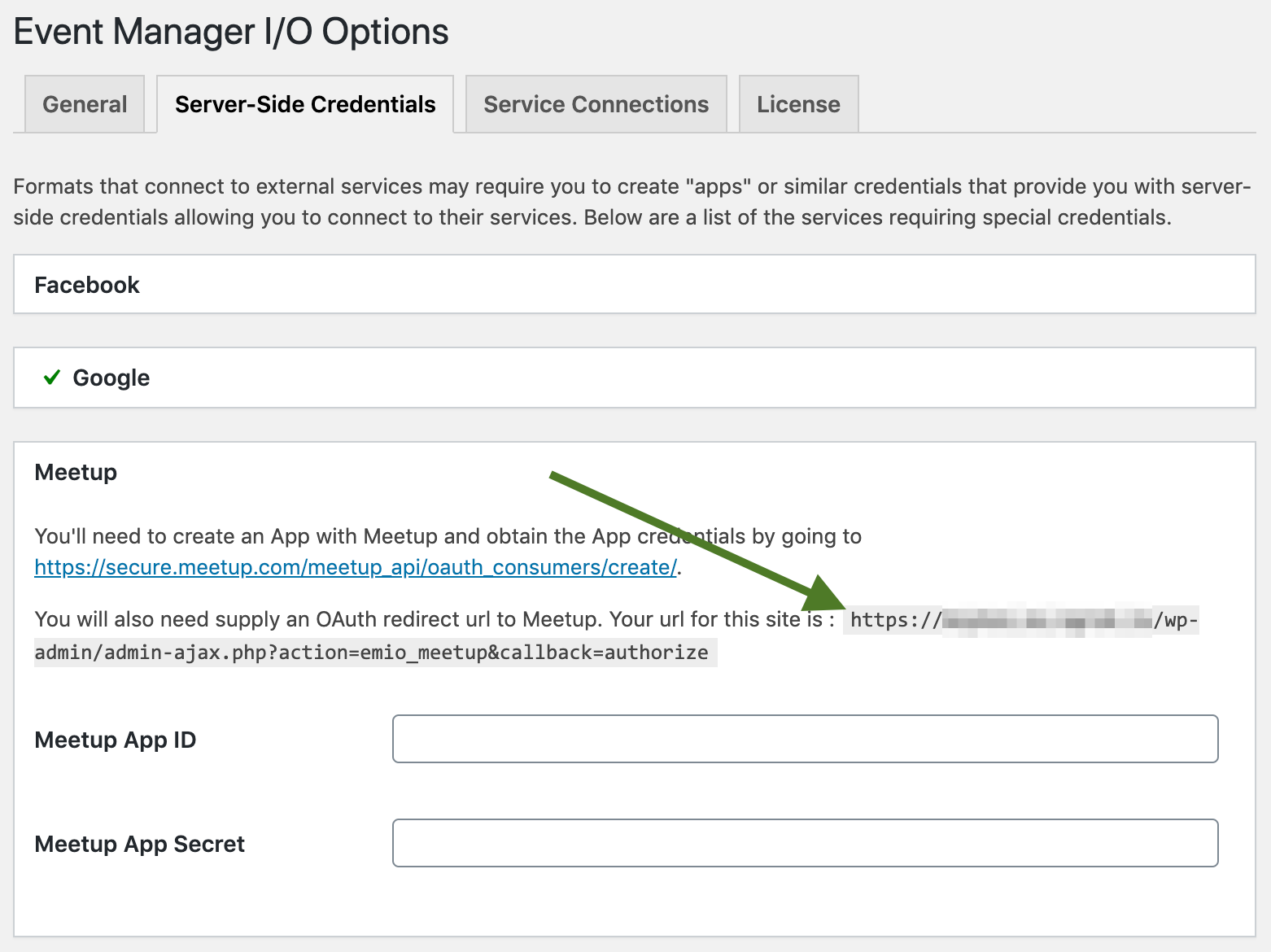This screenshot has width=1271, height=952.
Task: Open the Service Connections tab
Action: point(595,103)
